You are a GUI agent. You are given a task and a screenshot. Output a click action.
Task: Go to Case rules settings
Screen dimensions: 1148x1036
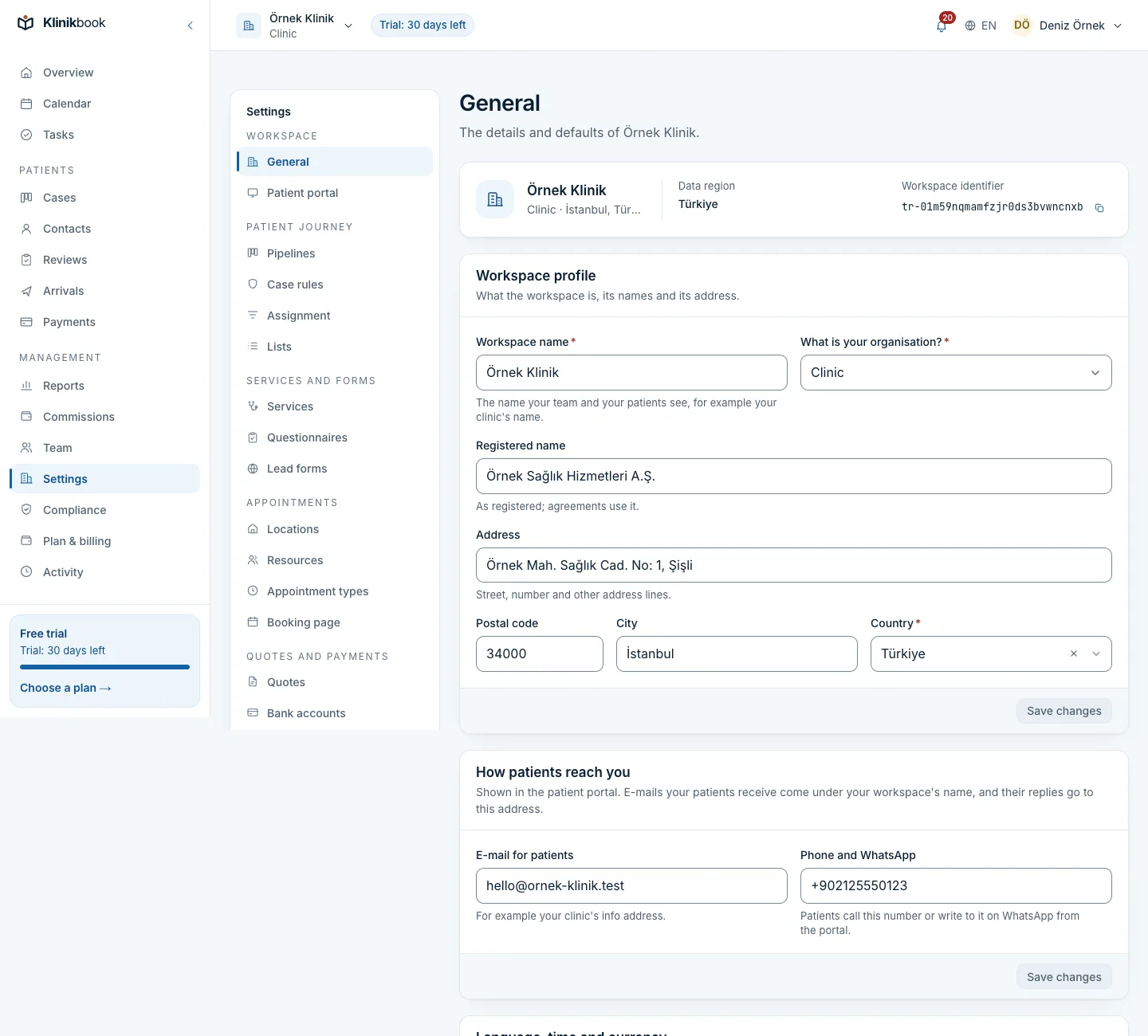[335, 285]
